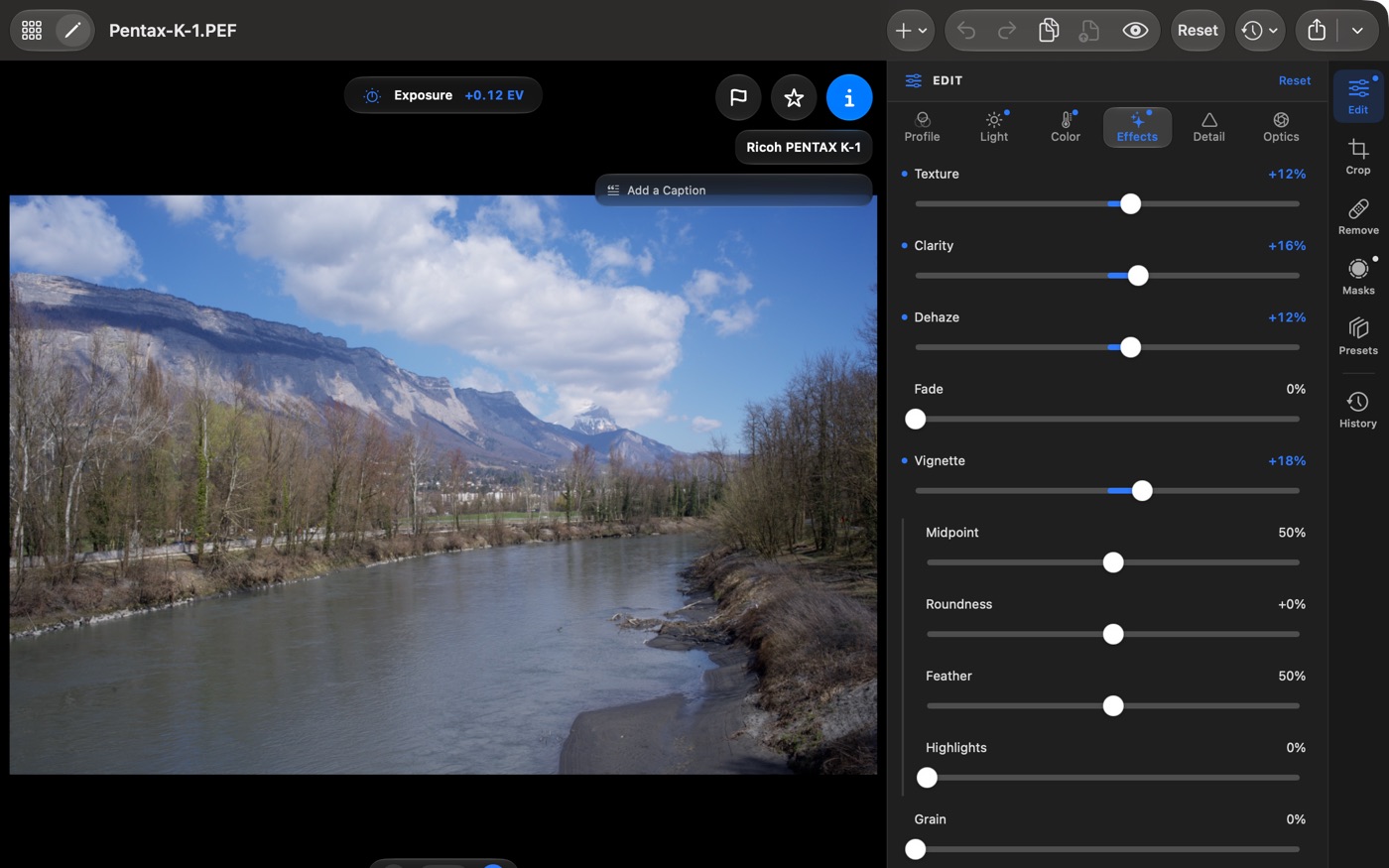This screenshot has height=868, width=1389.
Task: Open the versions history clock dropdown
Action: [x=1260, y=31]
